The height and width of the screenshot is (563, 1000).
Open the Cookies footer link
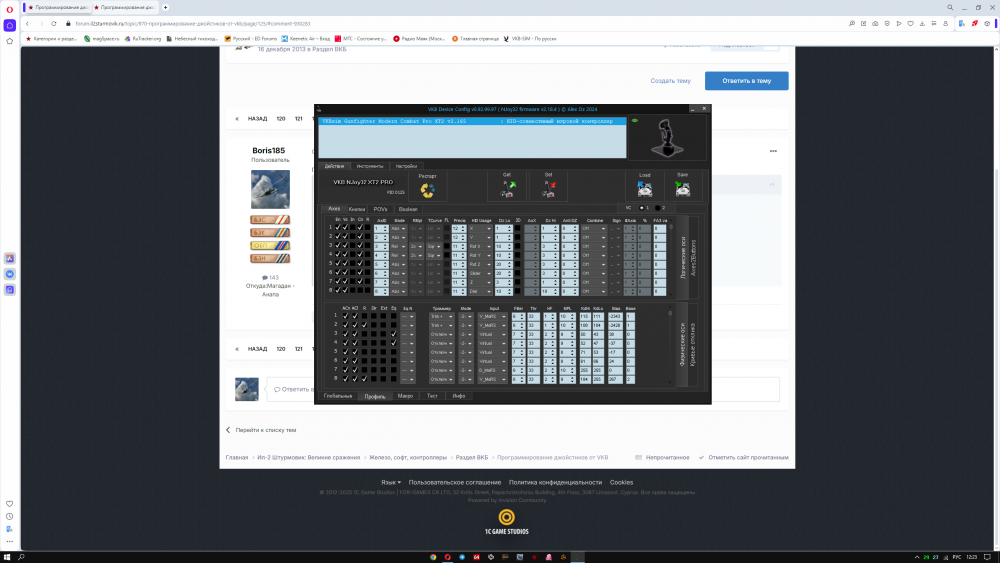[621, 483]
